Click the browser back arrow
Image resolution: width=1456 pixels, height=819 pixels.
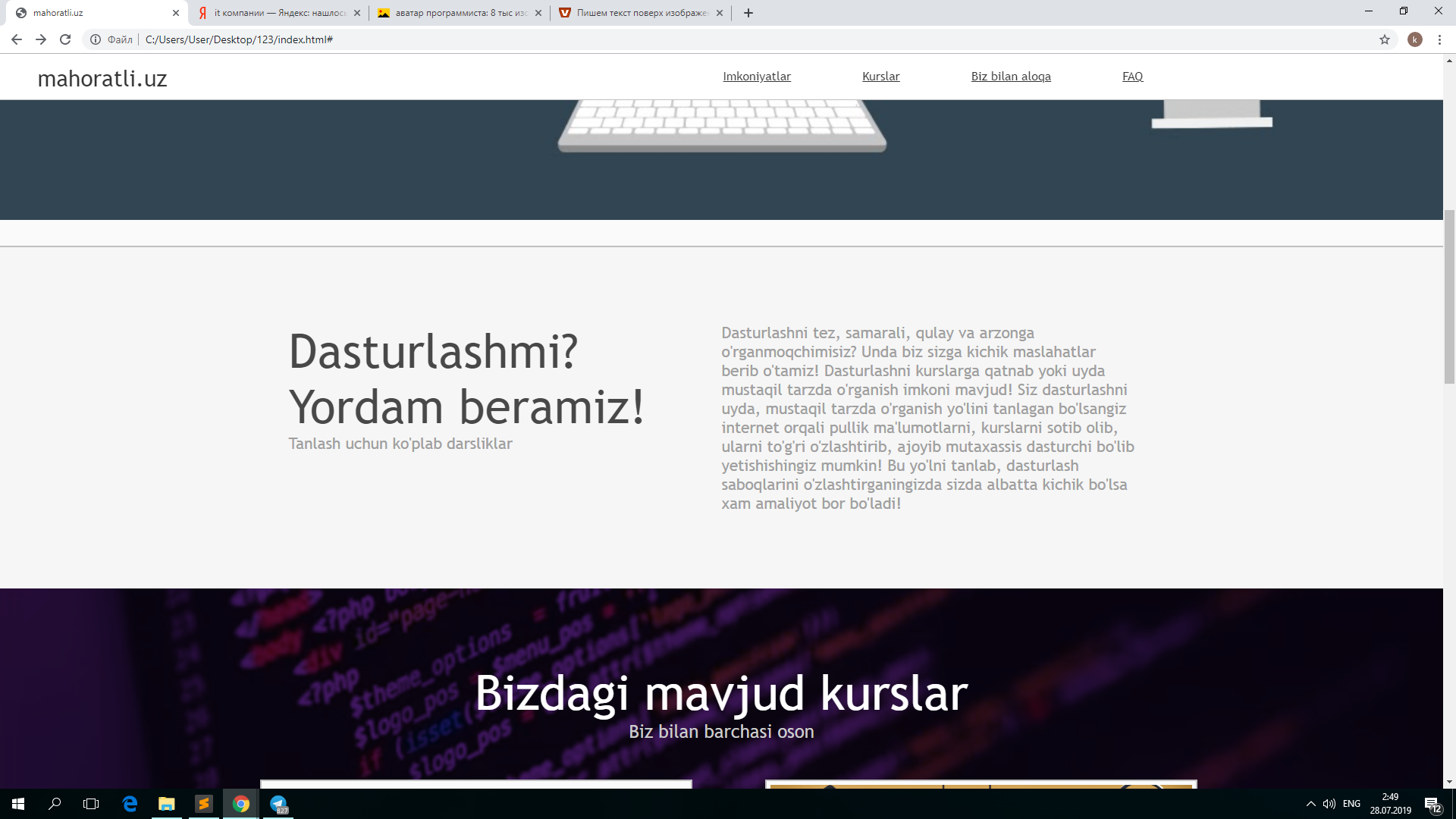(x=17, y=39)
